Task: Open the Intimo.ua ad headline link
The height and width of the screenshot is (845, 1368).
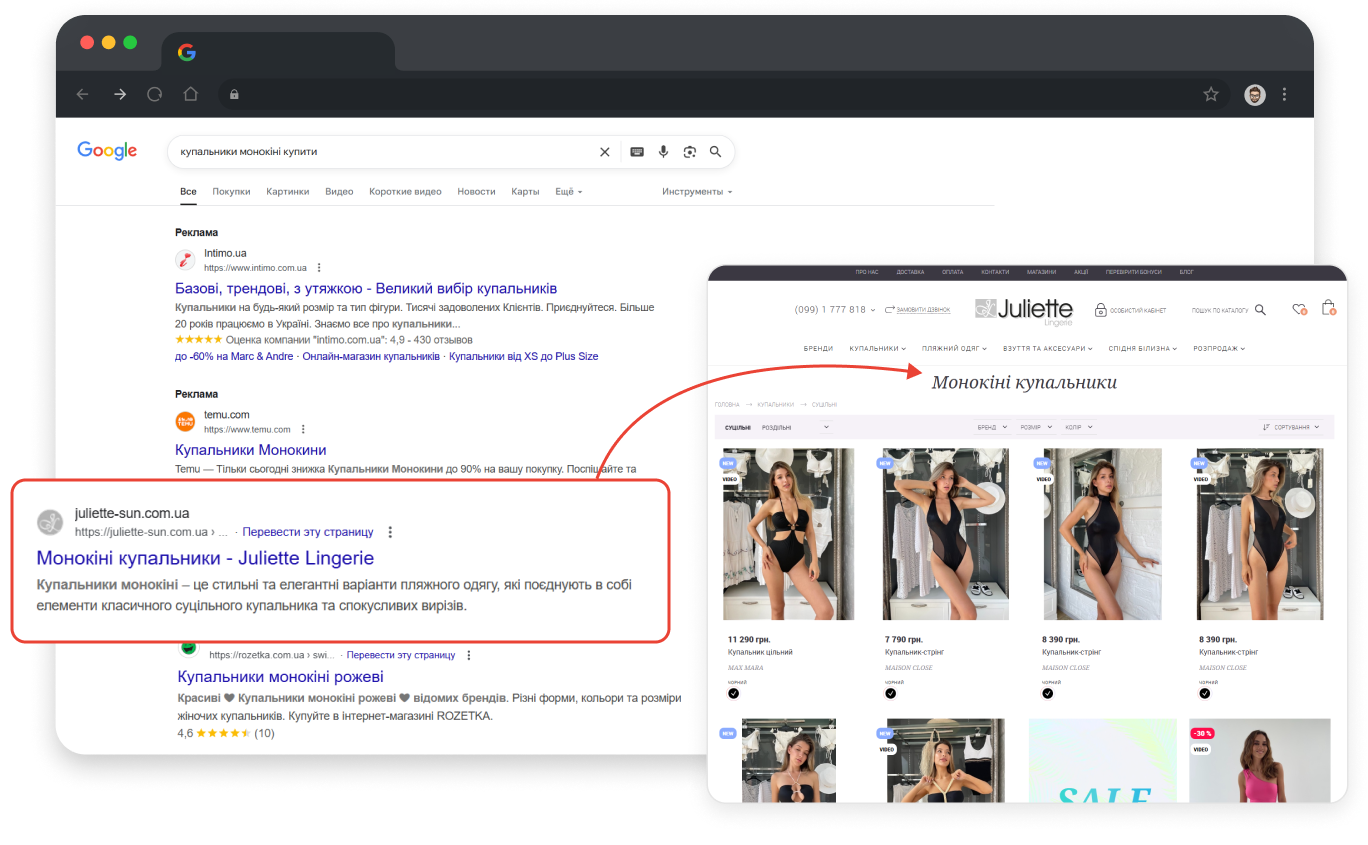Action: (x=366, y=288)
